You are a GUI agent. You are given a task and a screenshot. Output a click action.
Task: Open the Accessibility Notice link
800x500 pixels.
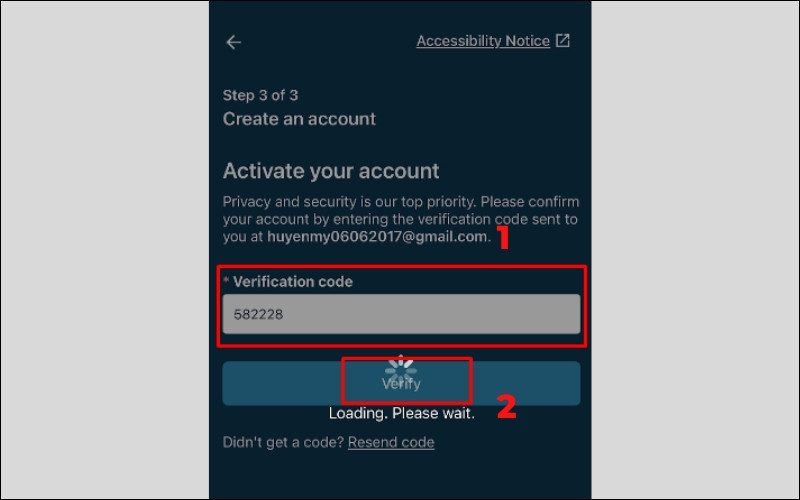(x=483, y=41)
